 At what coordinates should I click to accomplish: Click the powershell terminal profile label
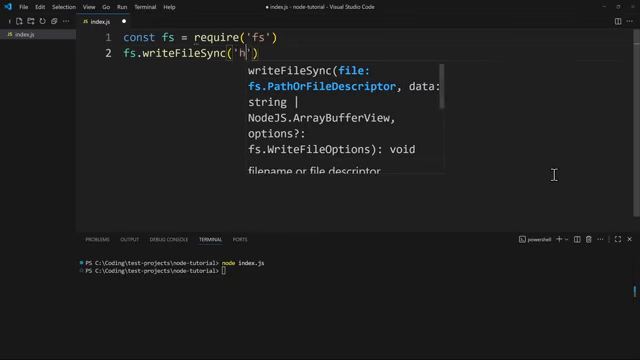(535, 240)
